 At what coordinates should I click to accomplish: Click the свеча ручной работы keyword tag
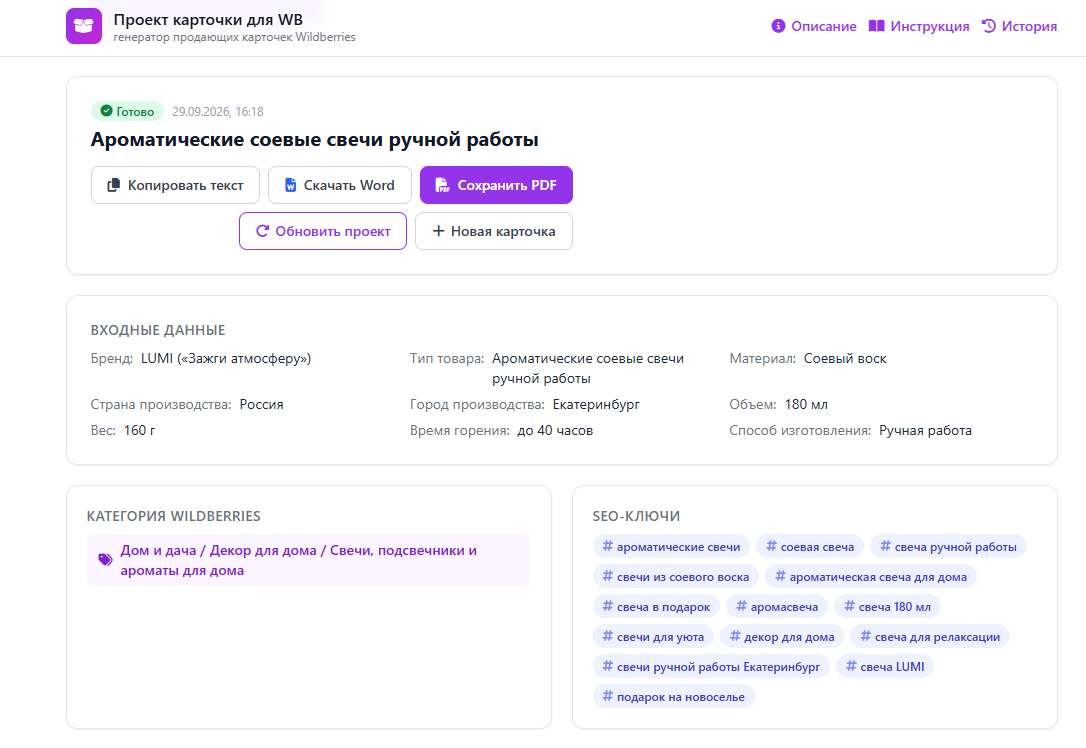[x=948, y=546]
